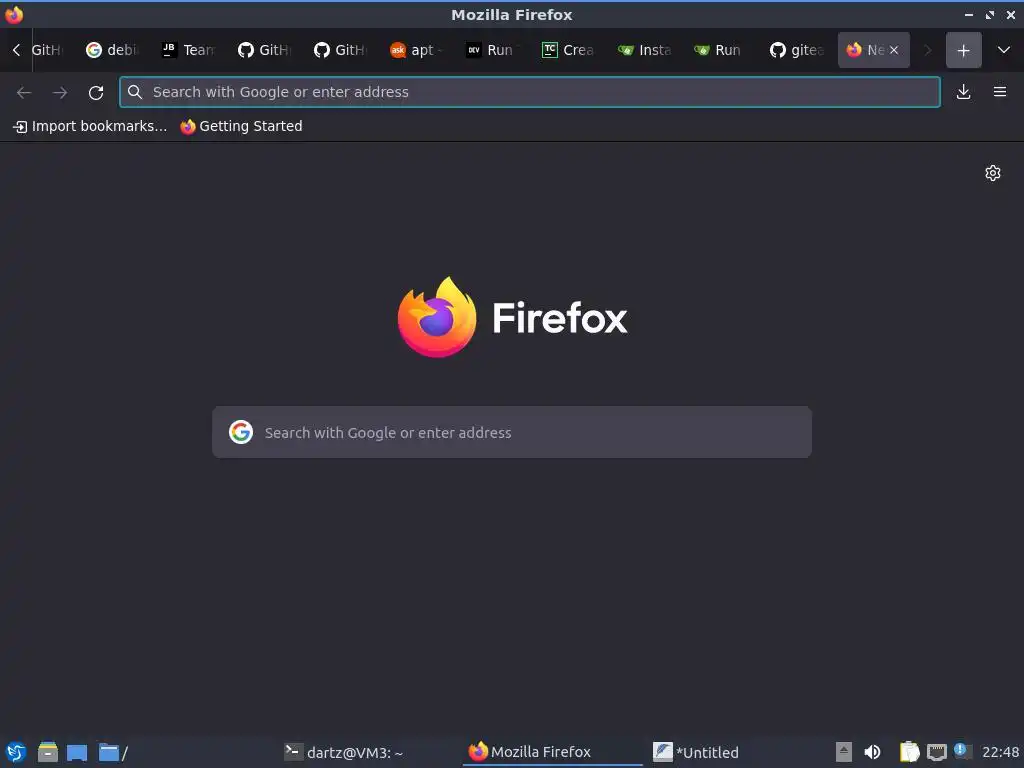
Task: Click the right tab-scroll arrow
Action: [x=927, y=50]
